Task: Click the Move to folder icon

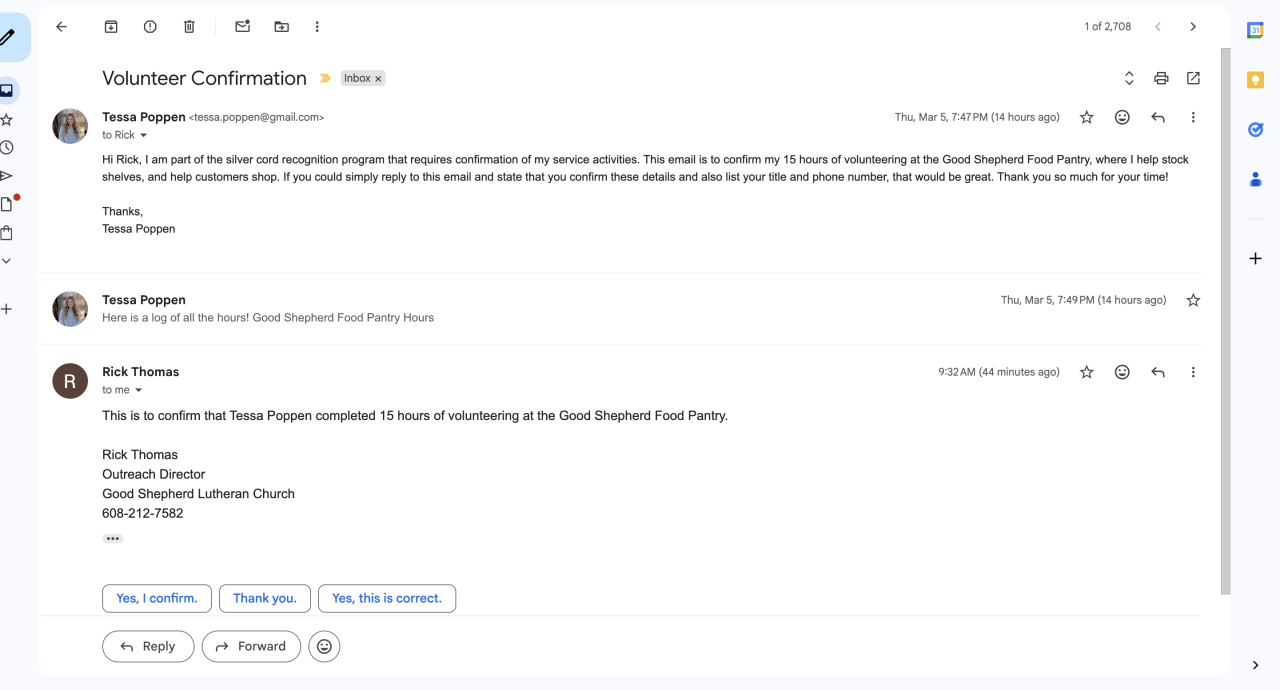Action: point(281,27)
